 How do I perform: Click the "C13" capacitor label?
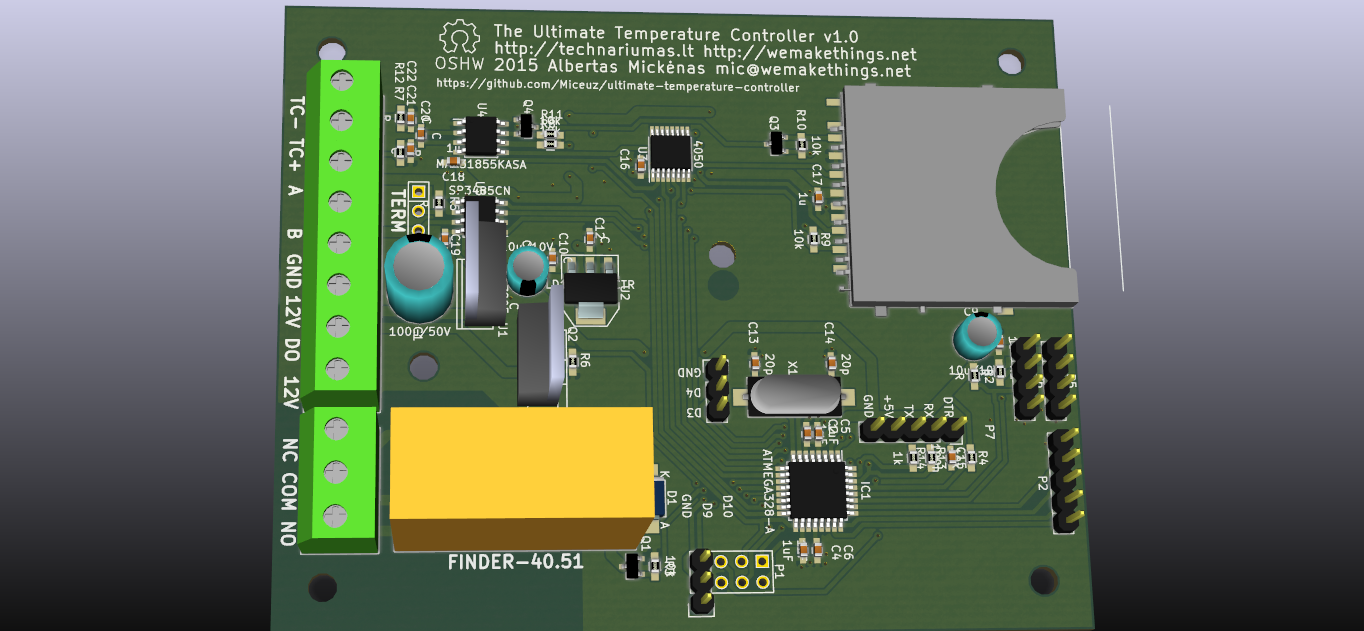tap(754, 331)
